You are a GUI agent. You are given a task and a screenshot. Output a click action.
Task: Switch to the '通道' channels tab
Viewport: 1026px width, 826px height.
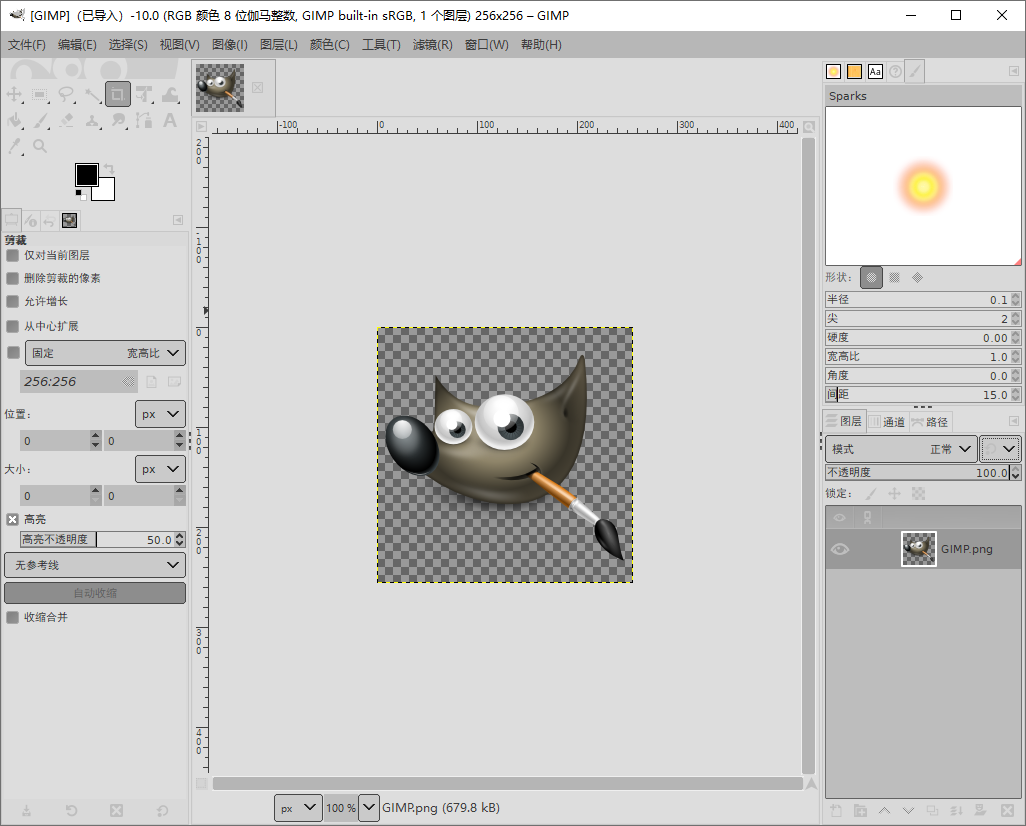887,422
